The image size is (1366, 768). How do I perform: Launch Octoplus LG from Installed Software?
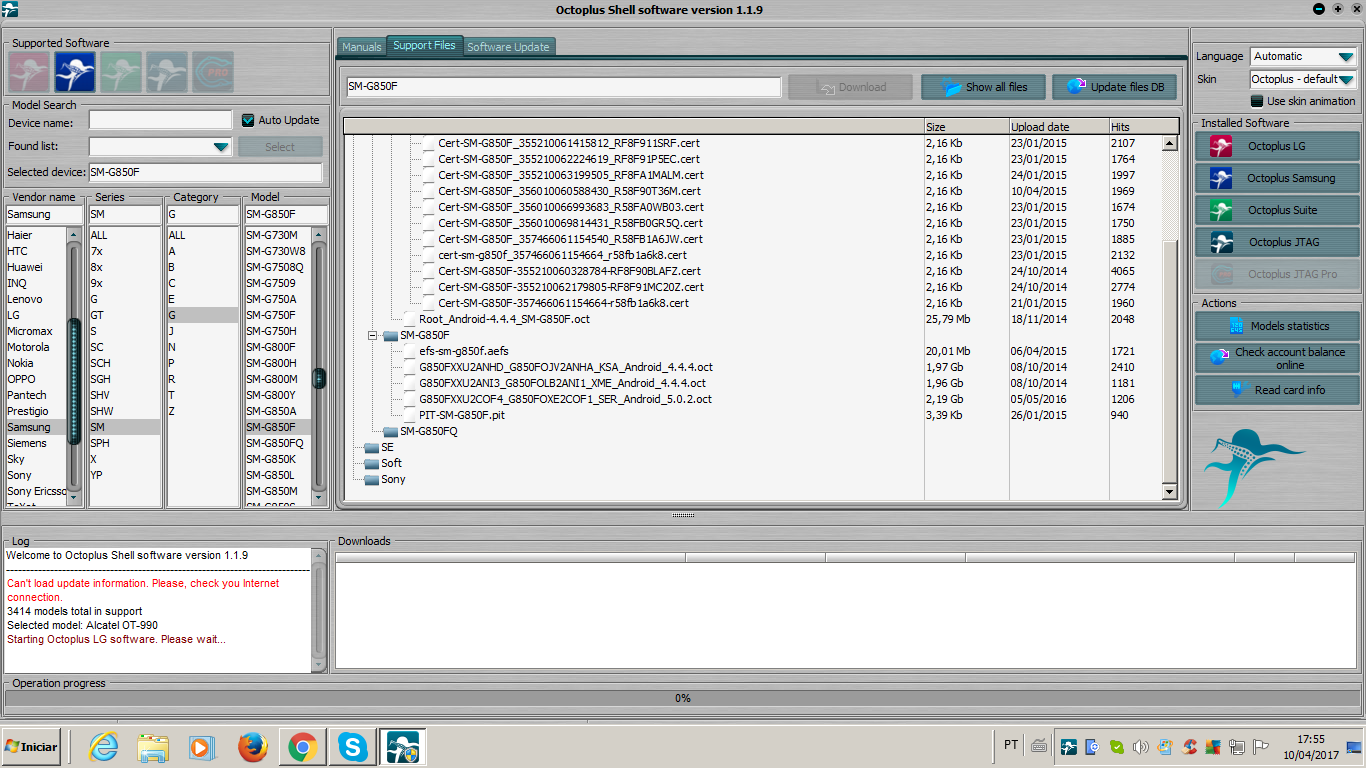[1277, 146]
